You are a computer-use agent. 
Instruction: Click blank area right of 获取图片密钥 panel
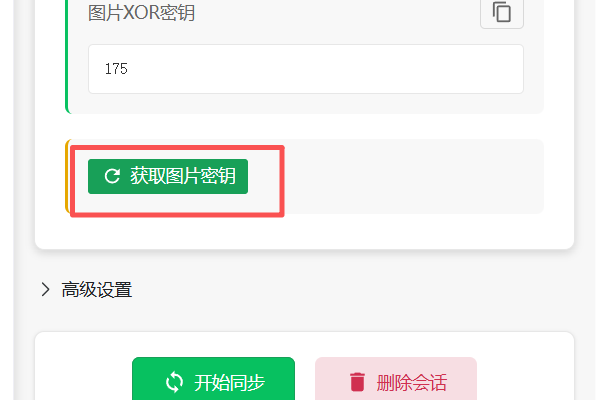(414, 176)
